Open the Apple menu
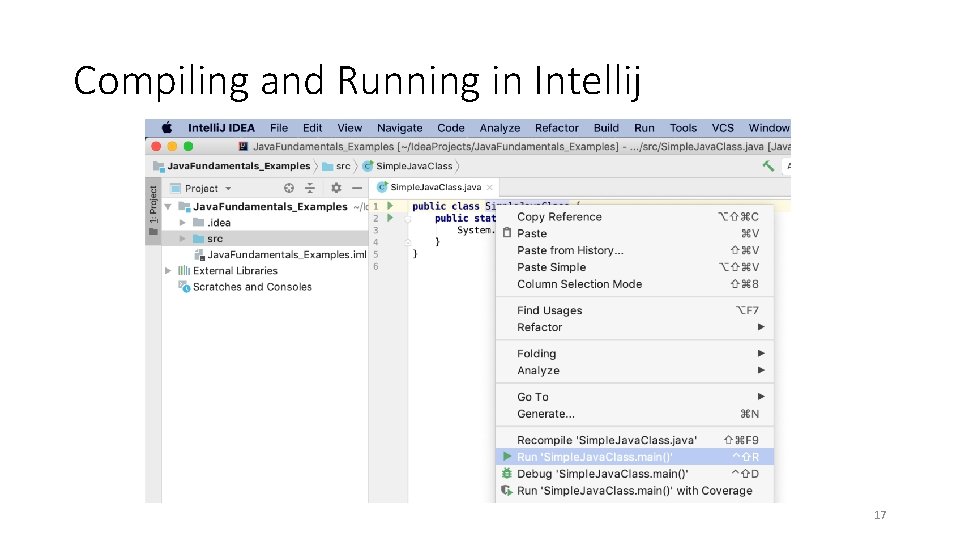 (167, 128)
